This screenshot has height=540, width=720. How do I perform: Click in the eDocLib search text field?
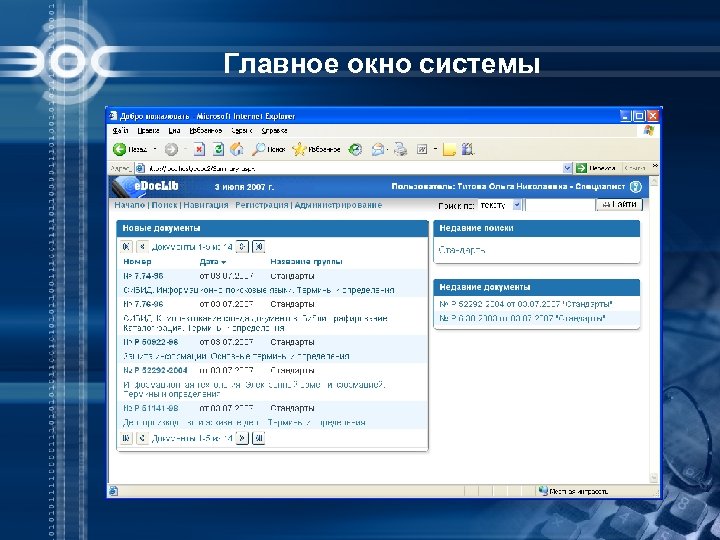[x=560, y=205]
